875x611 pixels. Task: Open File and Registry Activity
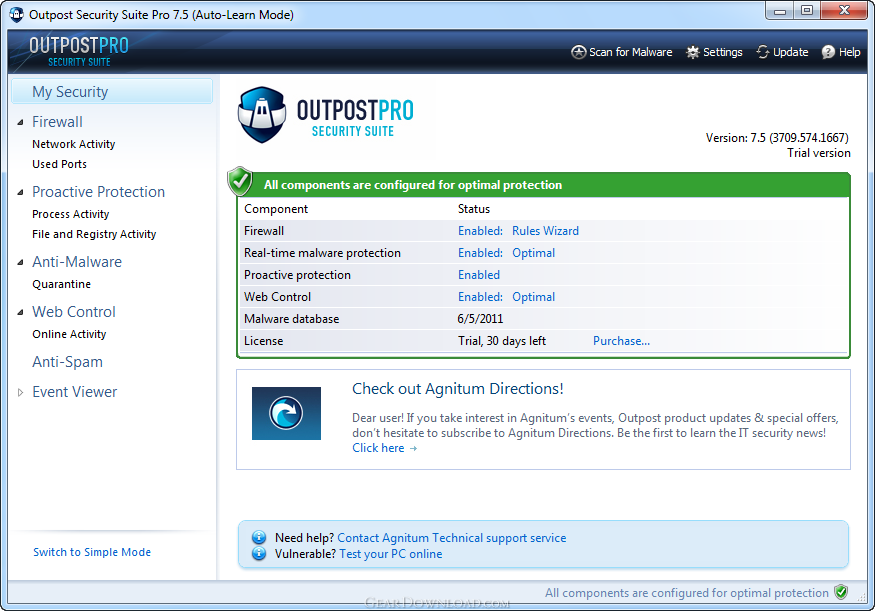coord(94,234)
